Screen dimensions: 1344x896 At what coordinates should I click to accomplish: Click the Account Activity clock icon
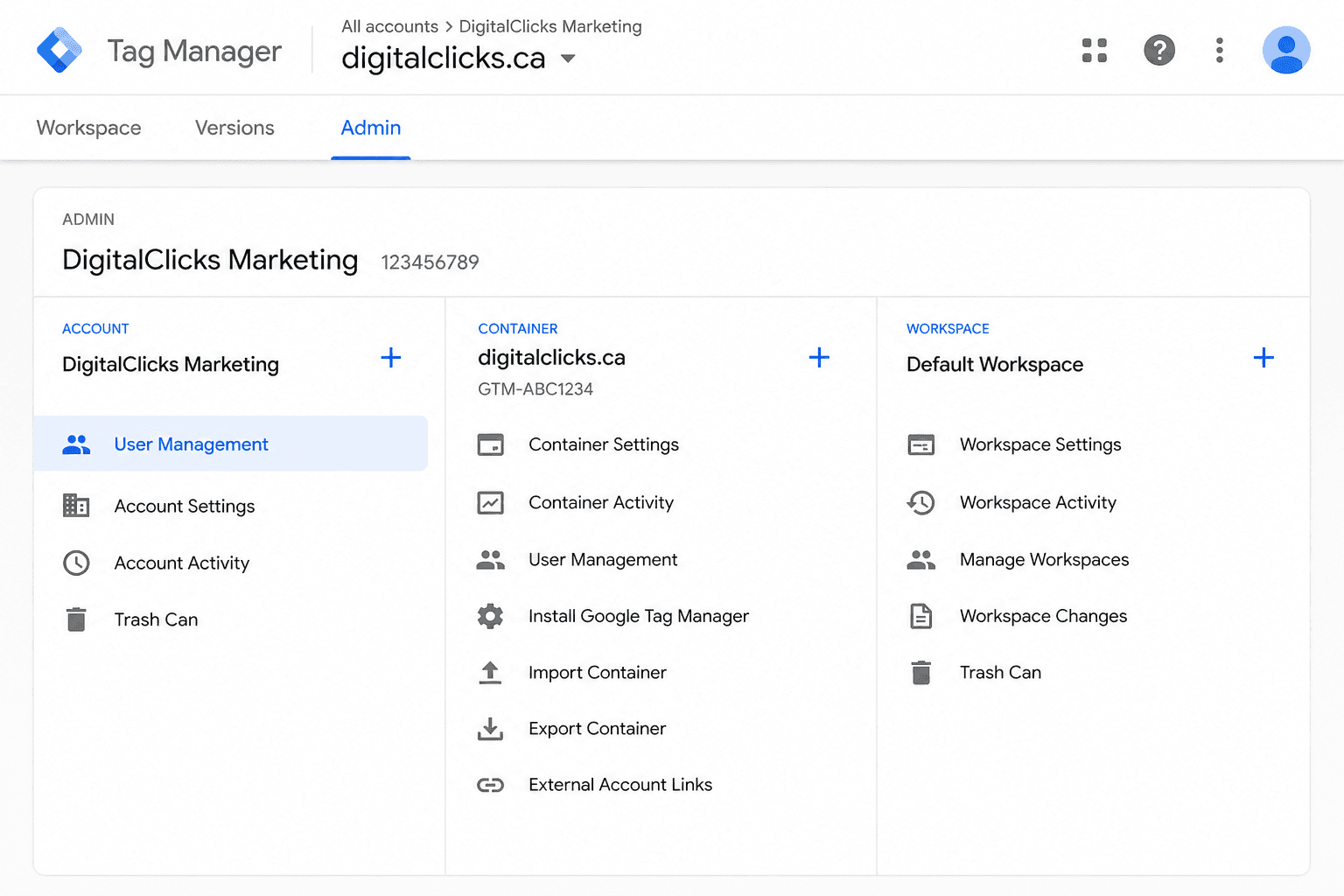tap(76, 563)
